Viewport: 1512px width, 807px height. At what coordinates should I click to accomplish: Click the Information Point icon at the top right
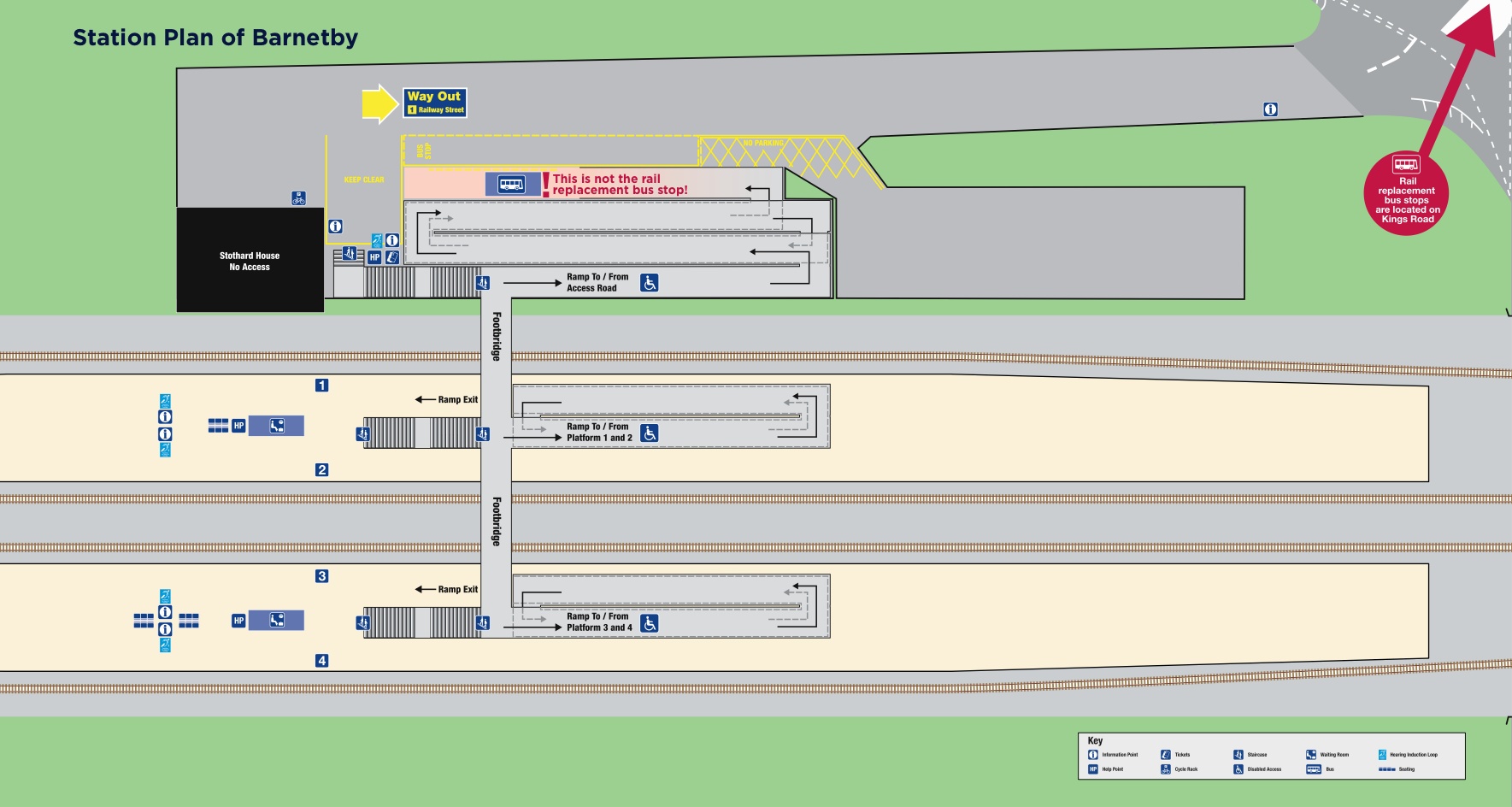(1270, 109)
